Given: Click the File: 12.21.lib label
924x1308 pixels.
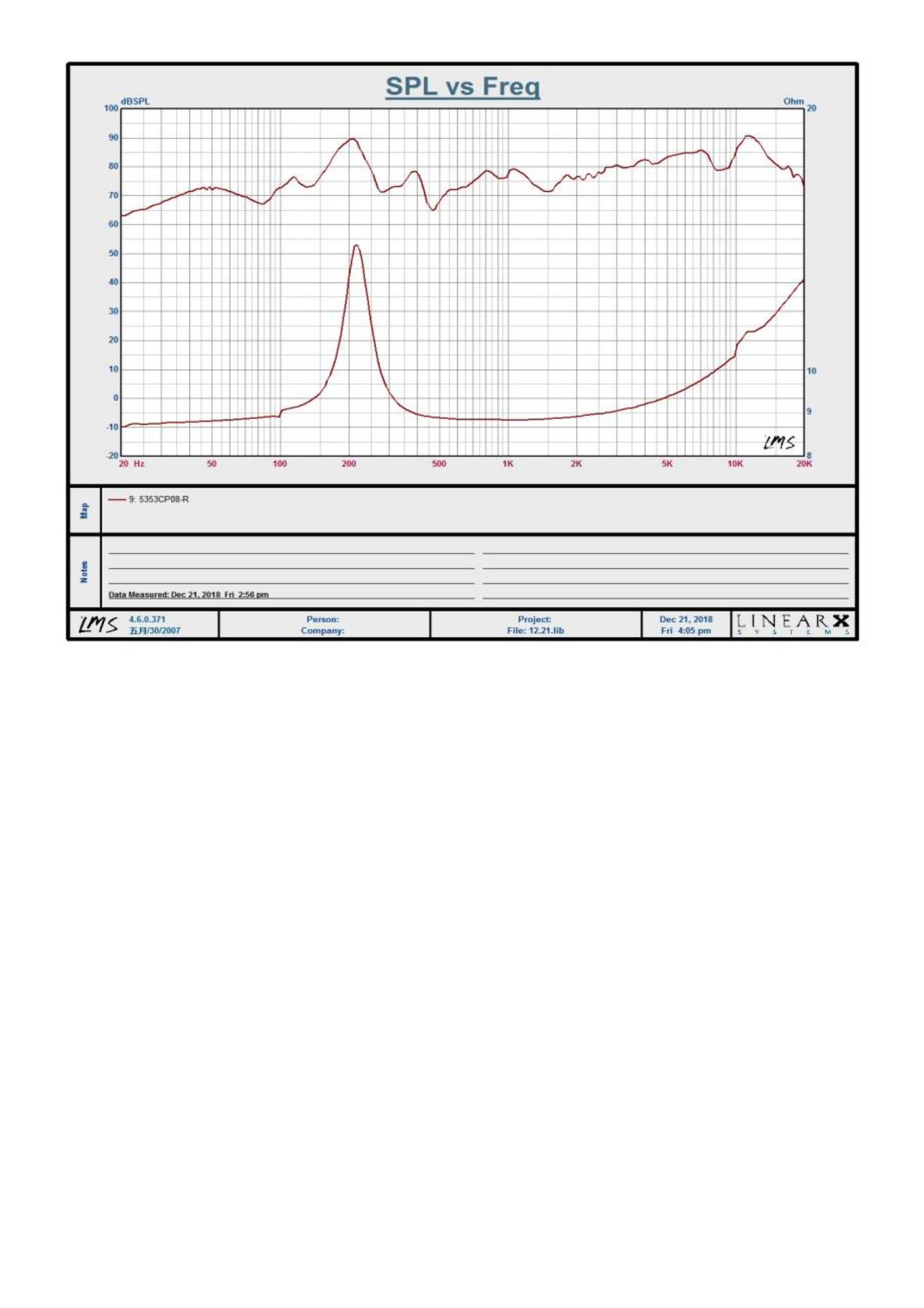Looking at the screenshot, I should 535,631.
